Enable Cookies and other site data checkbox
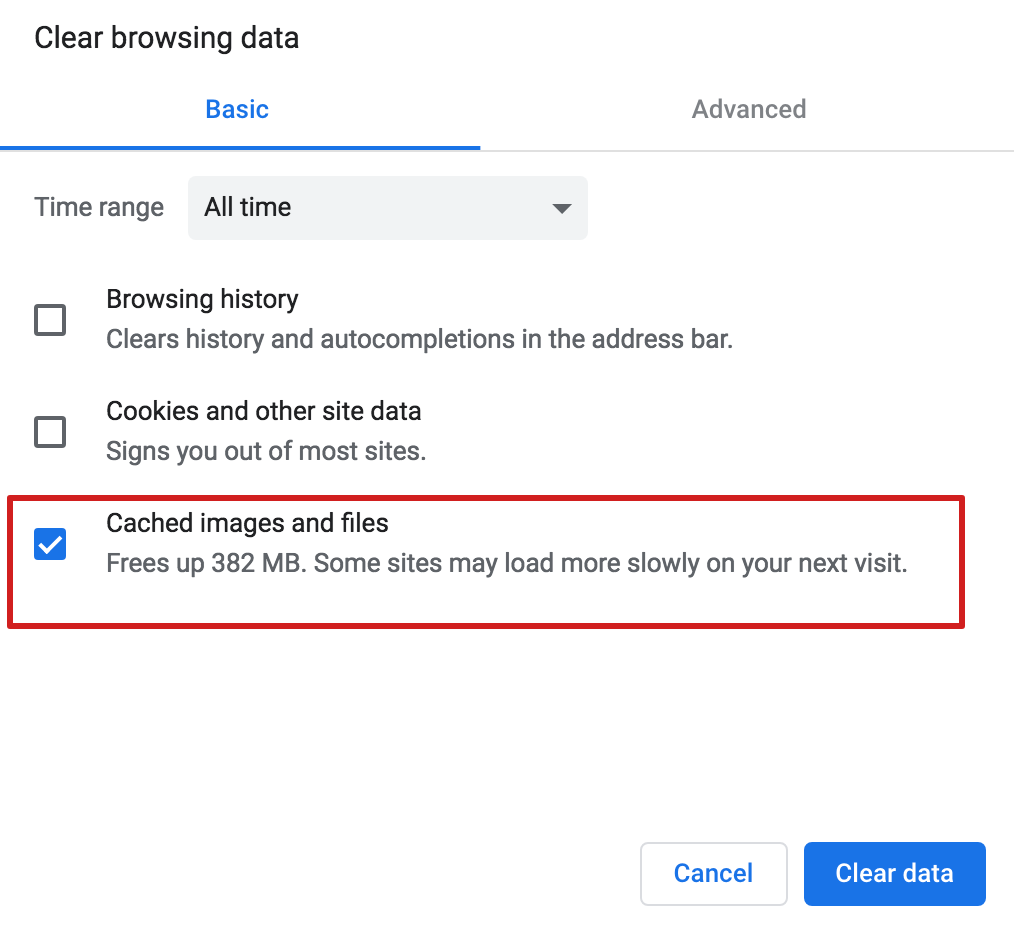1014x932 pixels. coord(50,431)
